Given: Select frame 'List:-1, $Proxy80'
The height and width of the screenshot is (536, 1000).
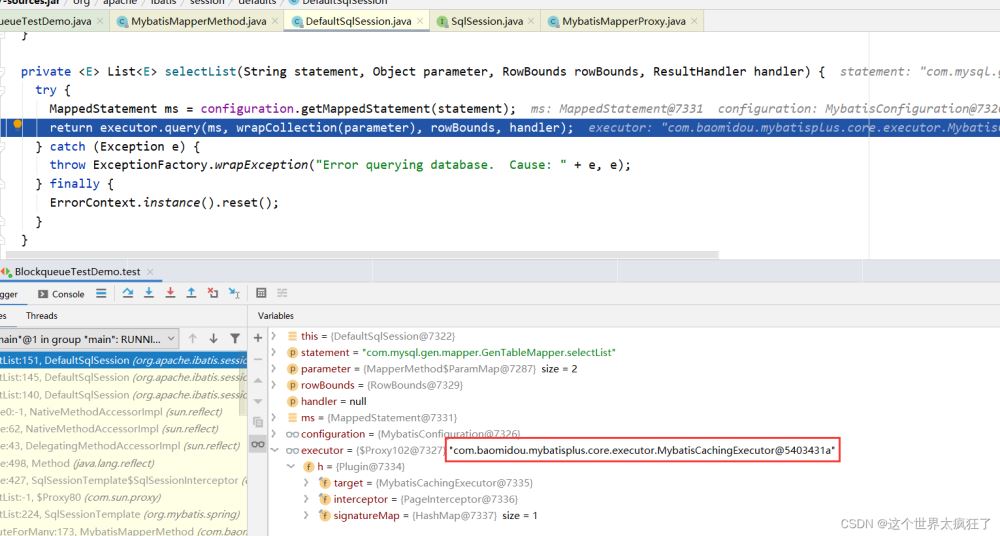Looking at the screenshot, I should (123, 497).
